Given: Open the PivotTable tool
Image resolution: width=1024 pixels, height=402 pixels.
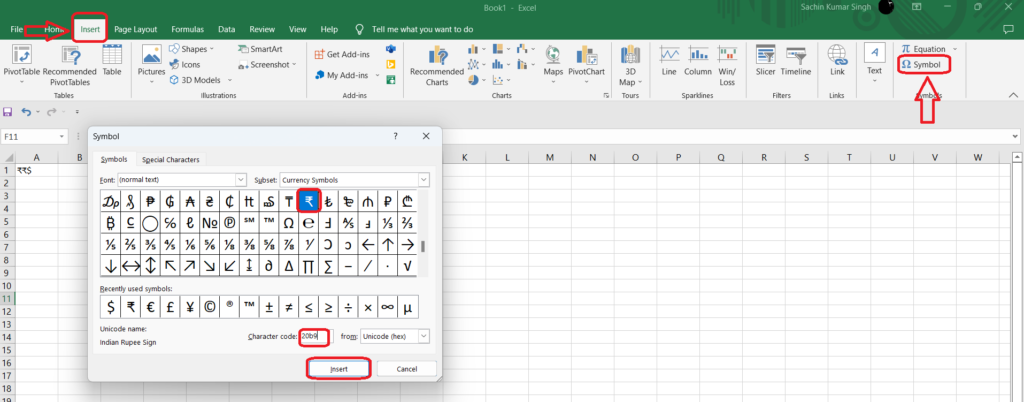Looking at the screenshot, I should tap(22, 65).
